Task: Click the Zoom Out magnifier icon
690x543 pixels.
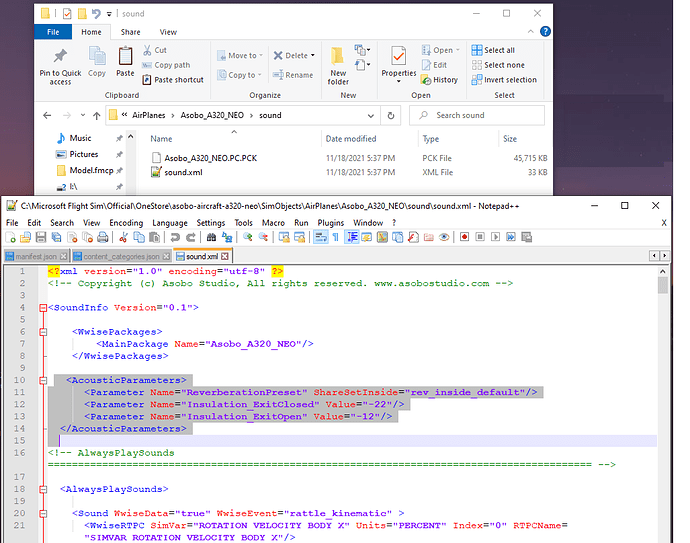Action: (263, 238)
